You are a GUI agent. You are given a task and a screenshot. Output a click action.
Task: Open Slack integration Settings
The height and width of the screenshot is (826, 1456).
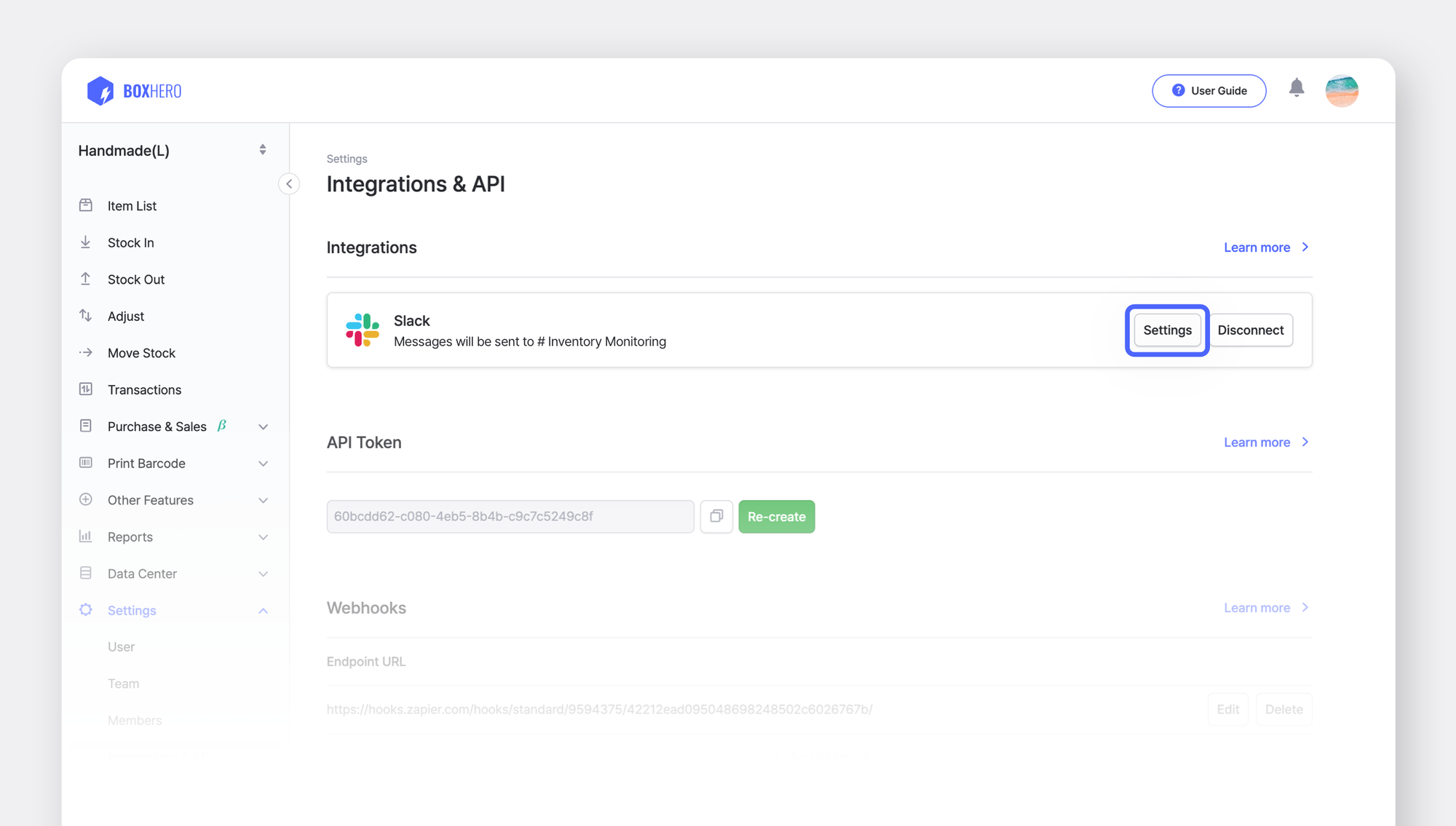coord(1166,330)
